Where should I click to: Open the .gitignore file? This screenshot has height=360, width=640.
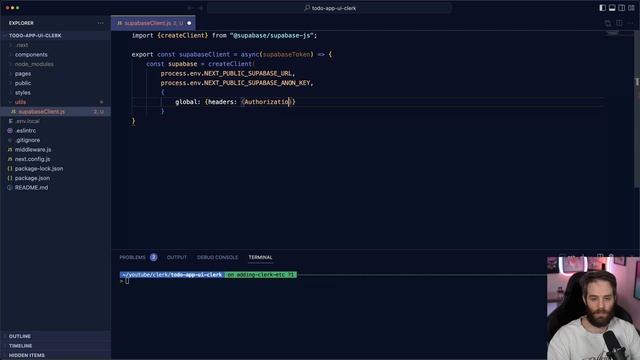tap(27, 140)
